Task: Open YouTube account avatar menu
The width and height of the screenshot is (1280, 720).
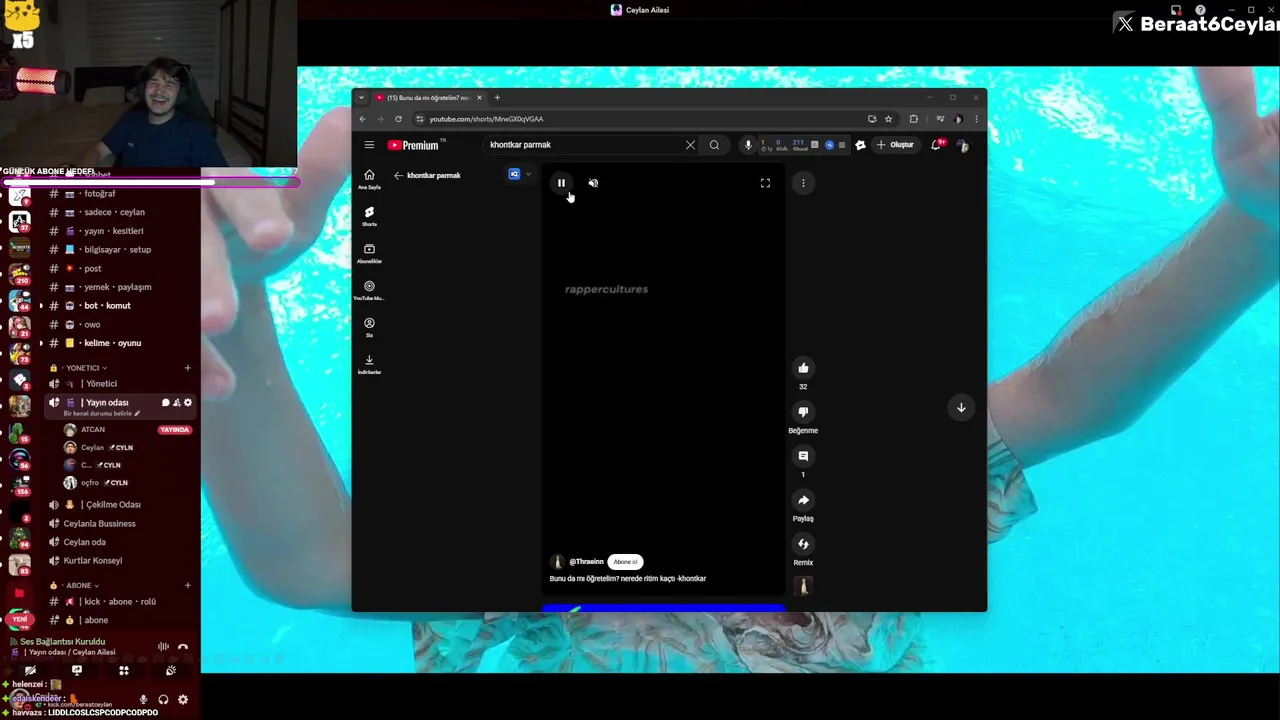Action: point(962,145)
